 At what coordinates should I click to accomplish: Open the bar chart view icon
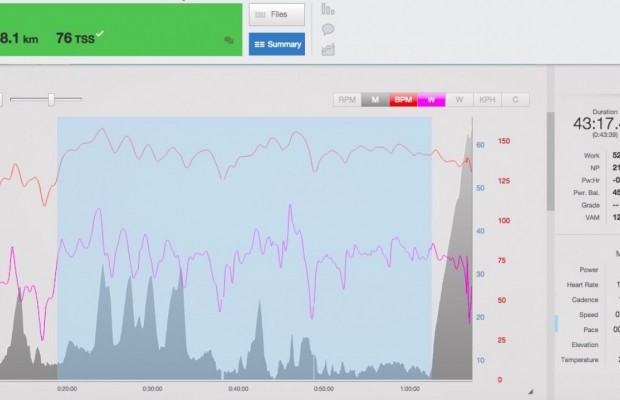click(328, 9)
